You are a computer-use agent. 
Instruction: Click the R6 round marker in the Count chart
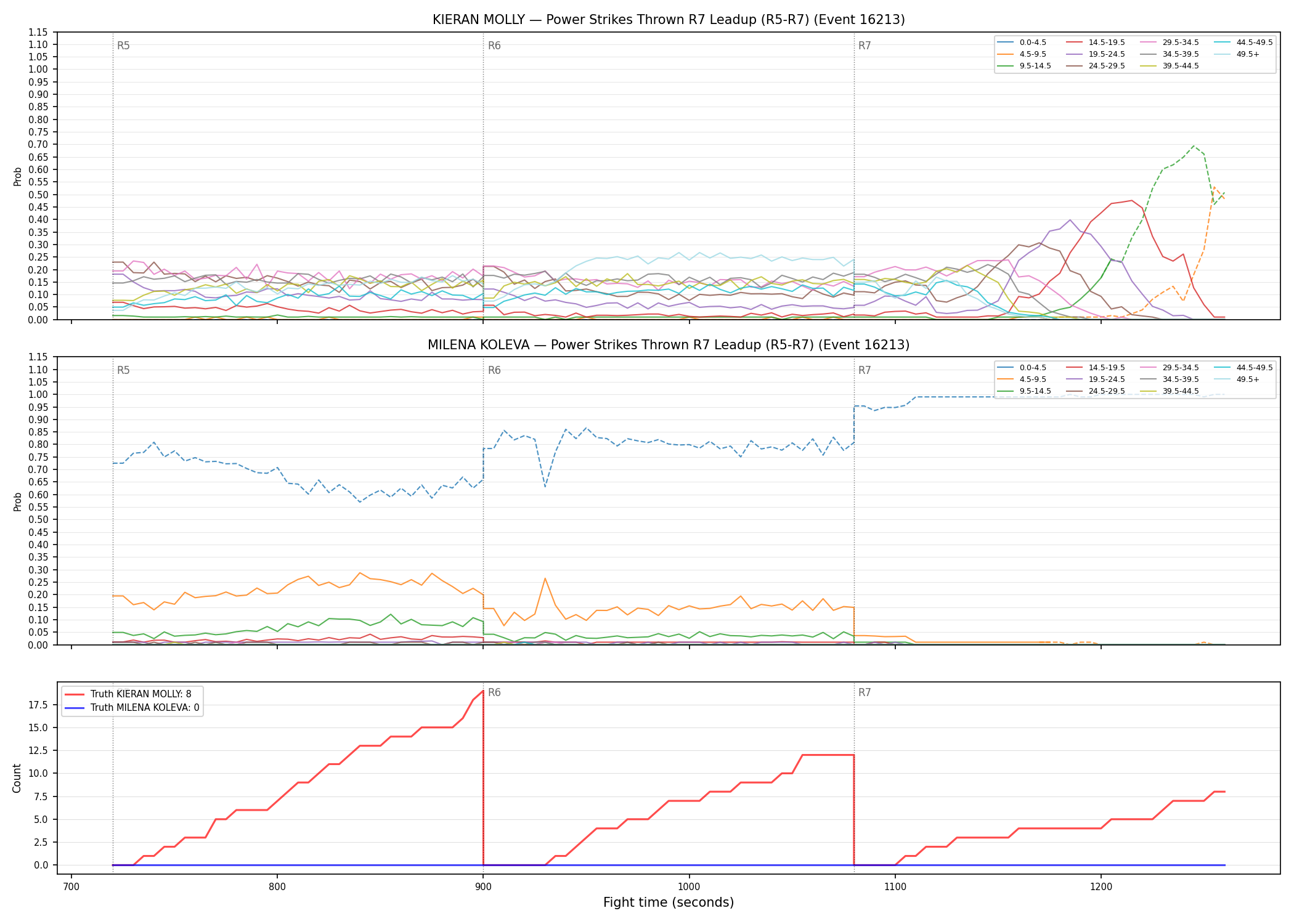pos(494,692)
